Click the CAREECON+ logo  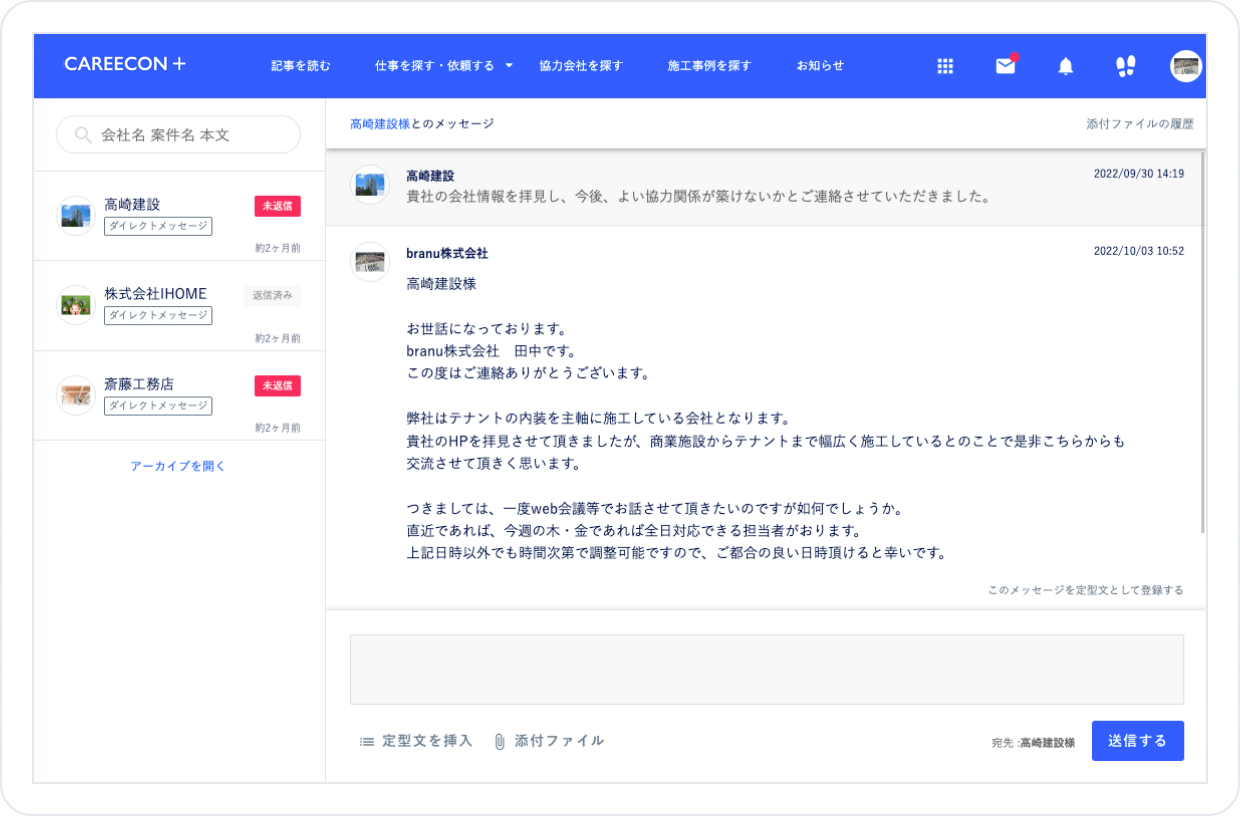click(123, 63)
